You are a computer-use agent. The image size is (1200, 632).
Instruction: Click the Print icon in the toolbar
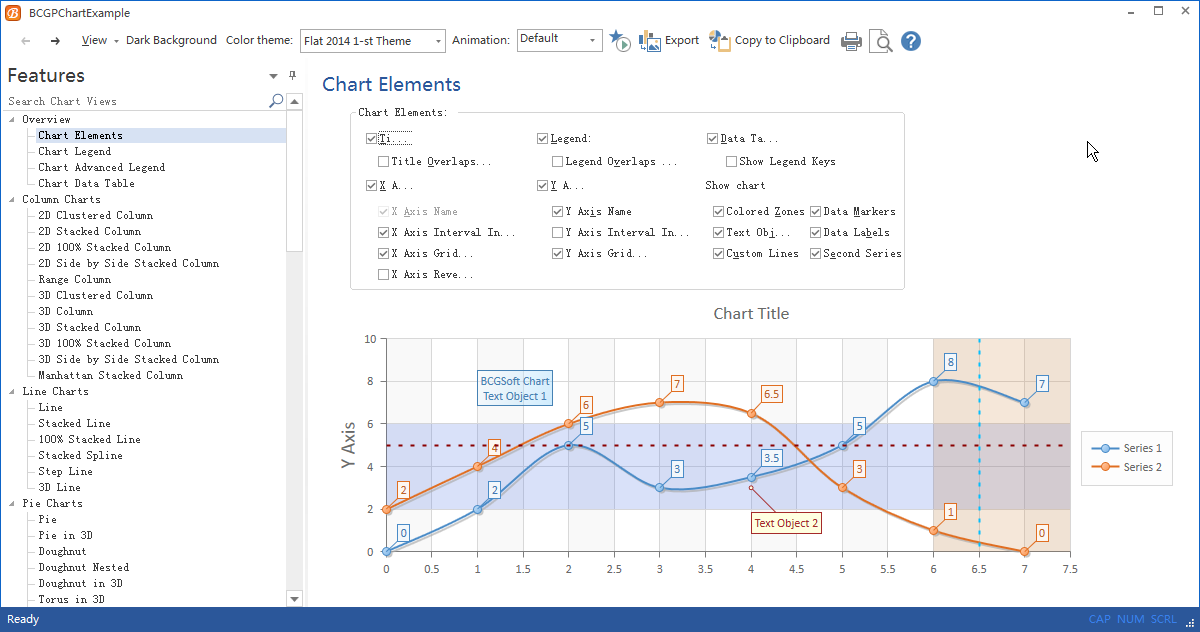pyautogui.click(x=851, y=41)
